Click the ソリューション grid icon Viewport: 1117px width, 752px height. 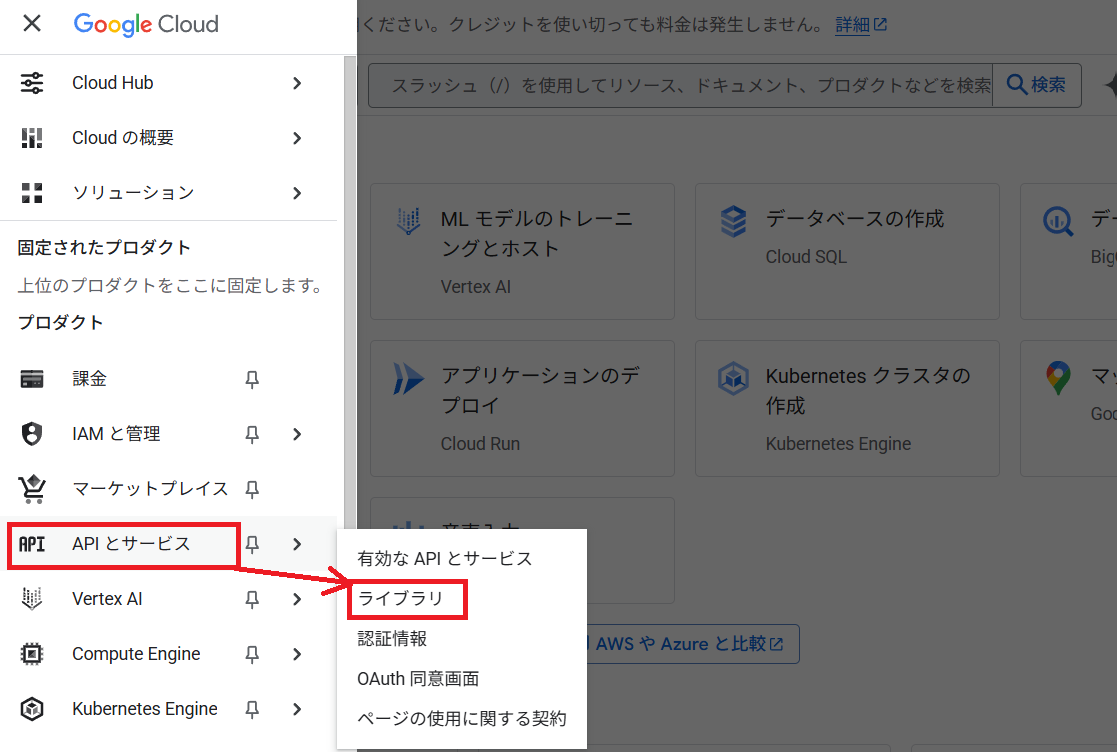pos(31,193)
